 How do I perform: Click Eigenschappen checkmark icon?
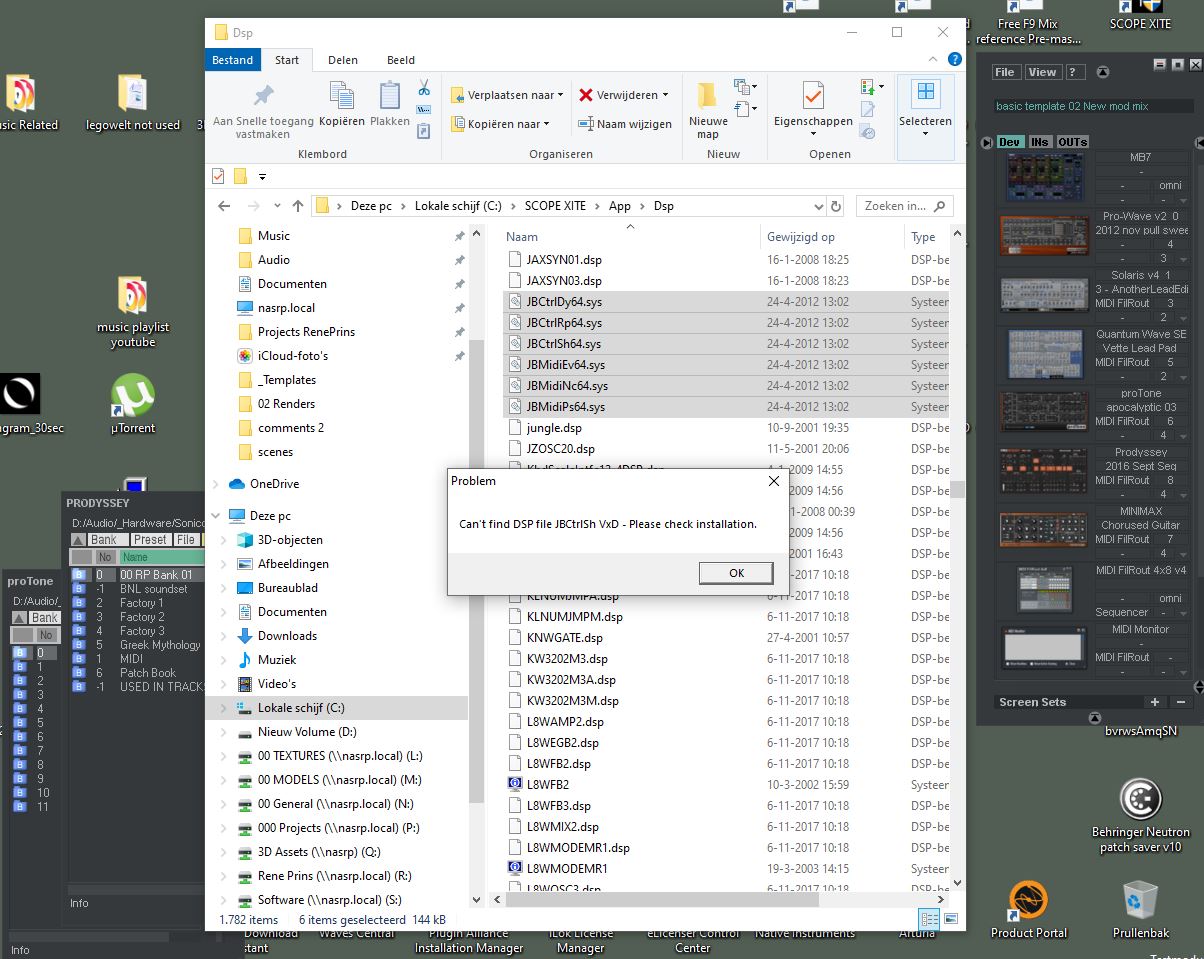coord(813,96)
